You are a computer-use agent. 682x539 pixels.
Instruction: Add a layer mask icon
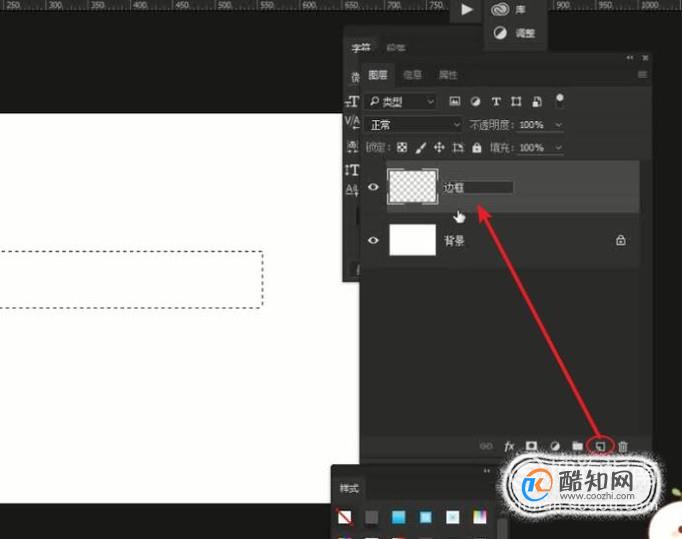pyautogui.click(x=532, y=446)
